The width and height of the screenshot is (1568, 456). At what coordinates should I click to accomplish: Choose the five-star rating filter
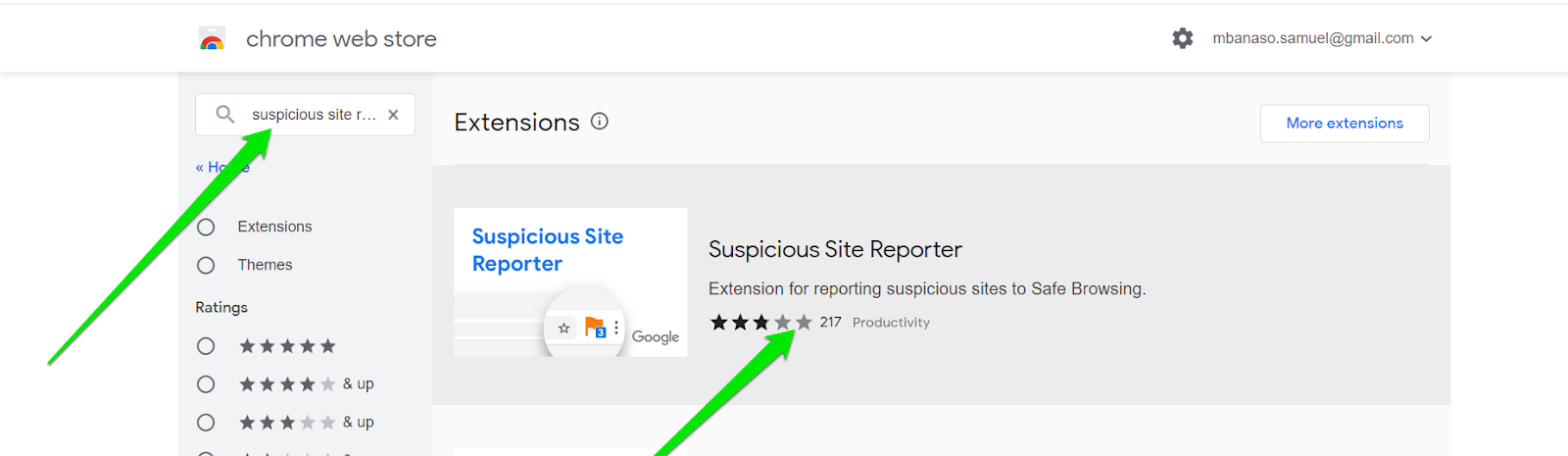click(x=206, y=346)
